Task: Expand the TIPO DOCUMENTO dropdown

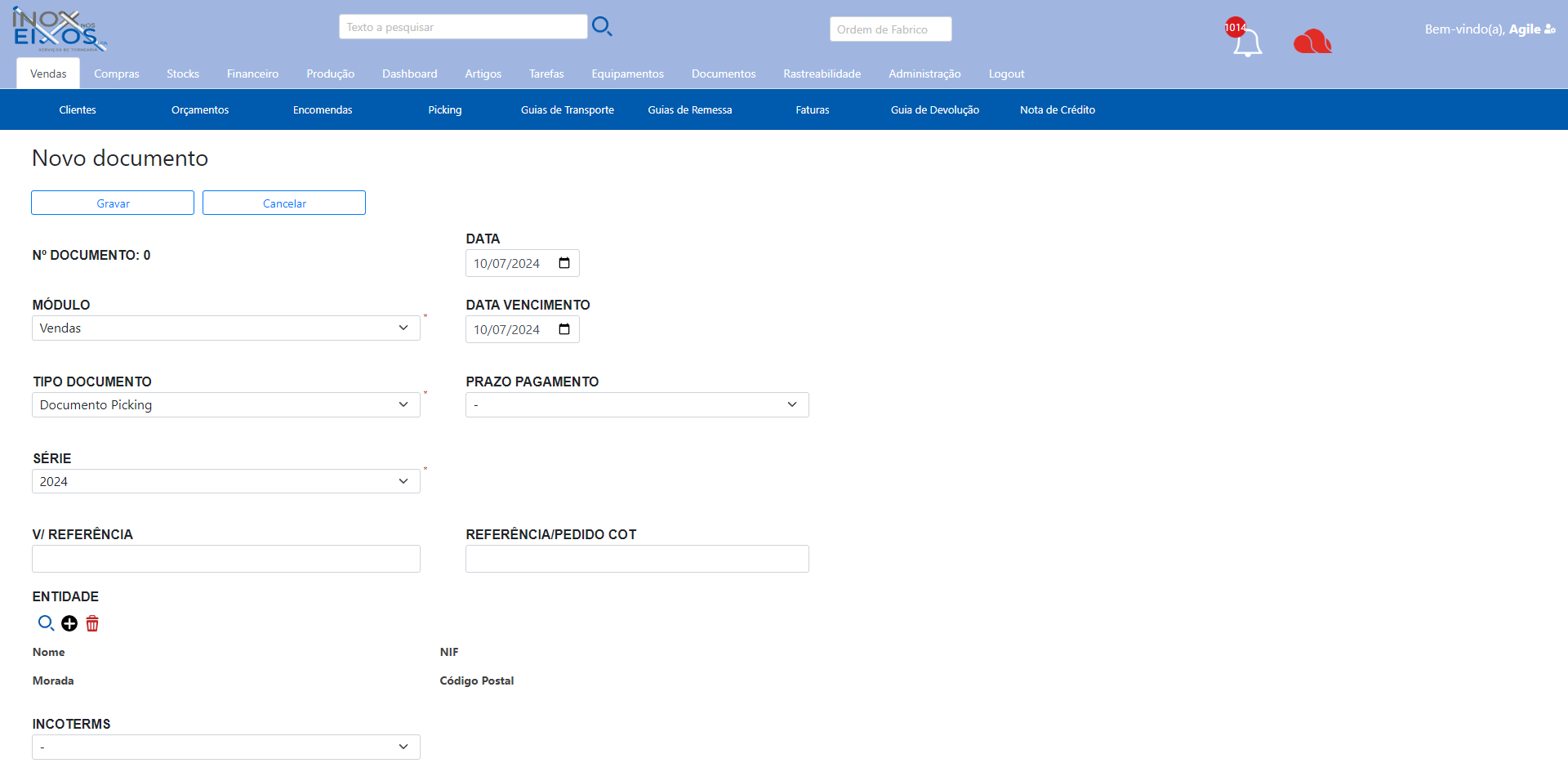Action: click(226, 404)
